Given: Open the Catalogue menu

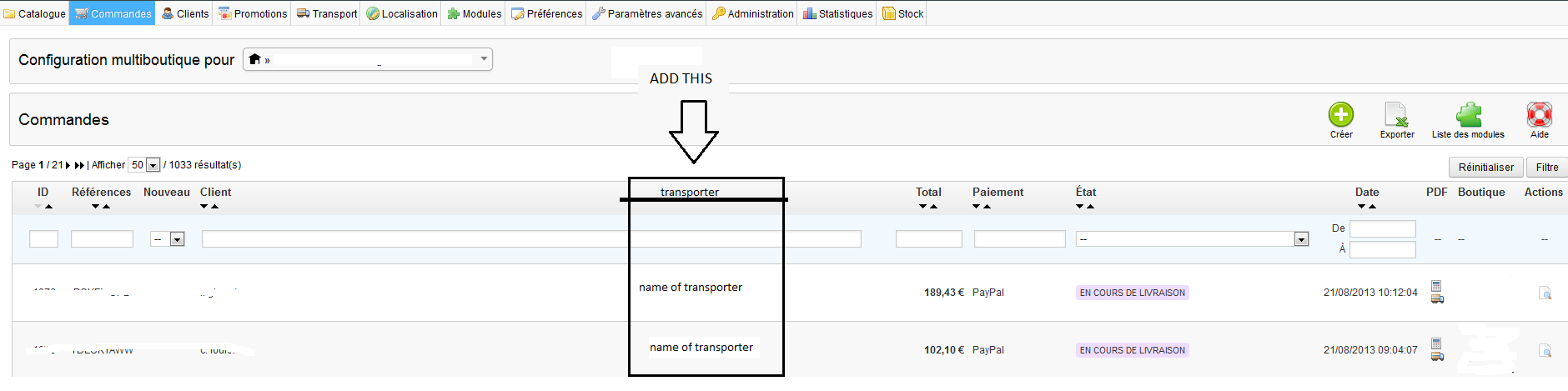Looking at the screenshot, I should [35, 13].
